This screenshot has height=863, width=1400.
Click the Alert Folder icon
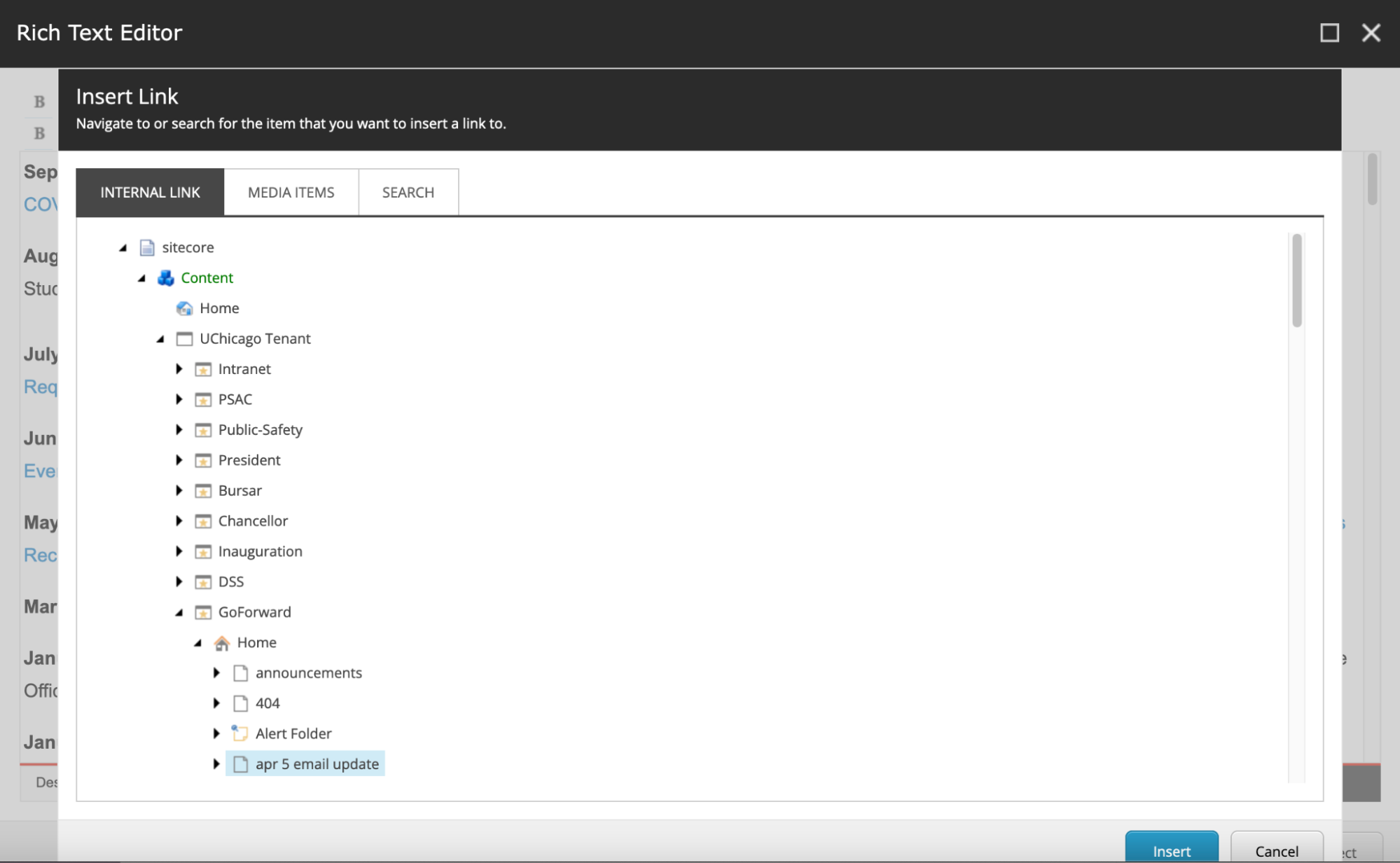[240, 733]
